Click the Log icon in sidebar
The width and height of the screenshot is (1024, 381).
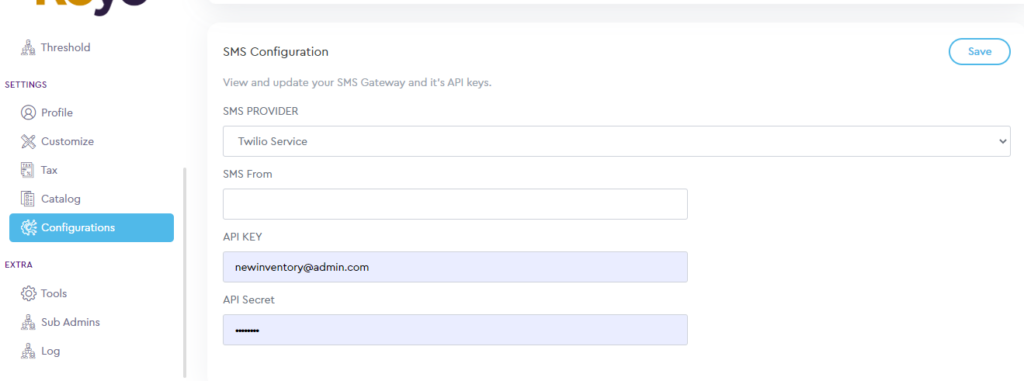[x=27, y=351]
